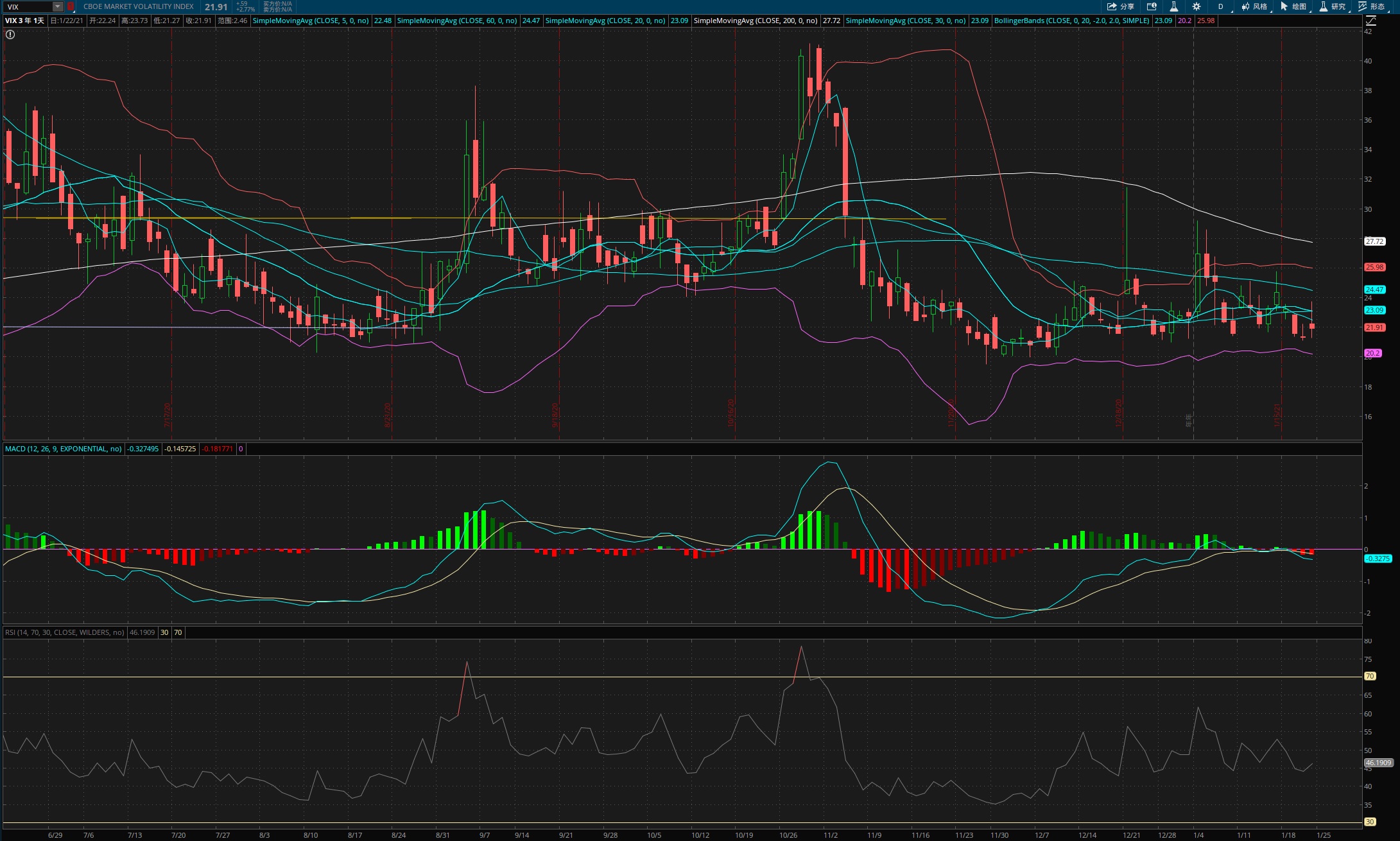1400x841 pixels.
Task: Open the D timeframe dropdown
Action: coord(1221,6)
